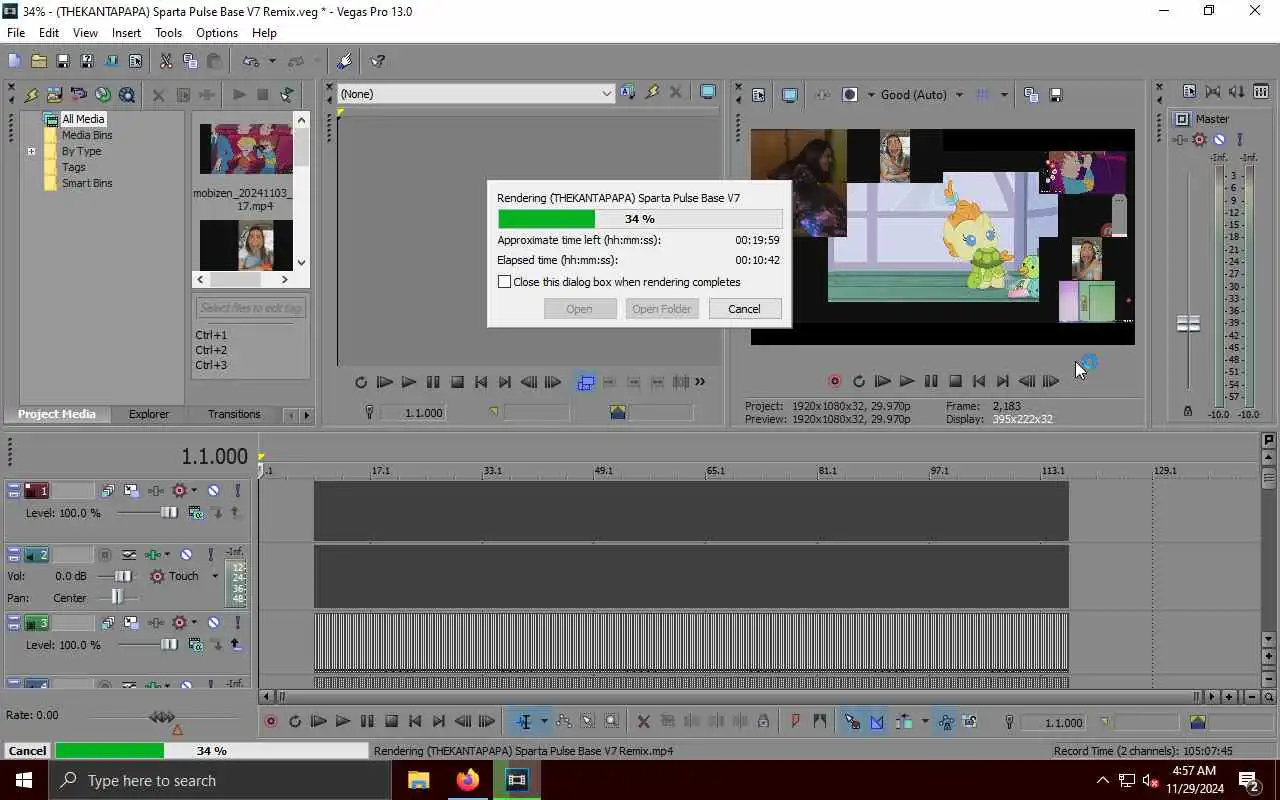Click the Save project floppy icon

coord(62,61)
